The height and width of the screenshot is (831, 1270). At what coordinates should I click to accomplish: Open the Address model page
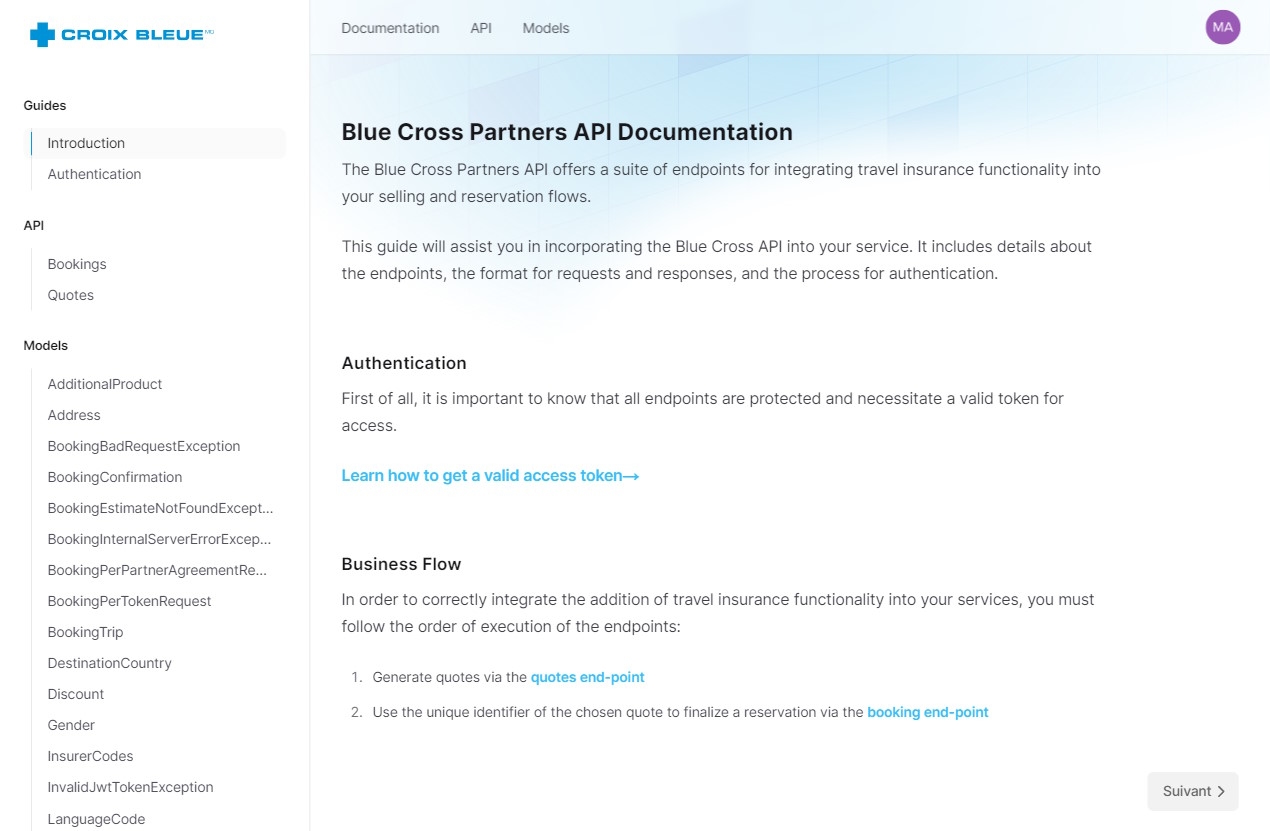[x=74, y=415]
